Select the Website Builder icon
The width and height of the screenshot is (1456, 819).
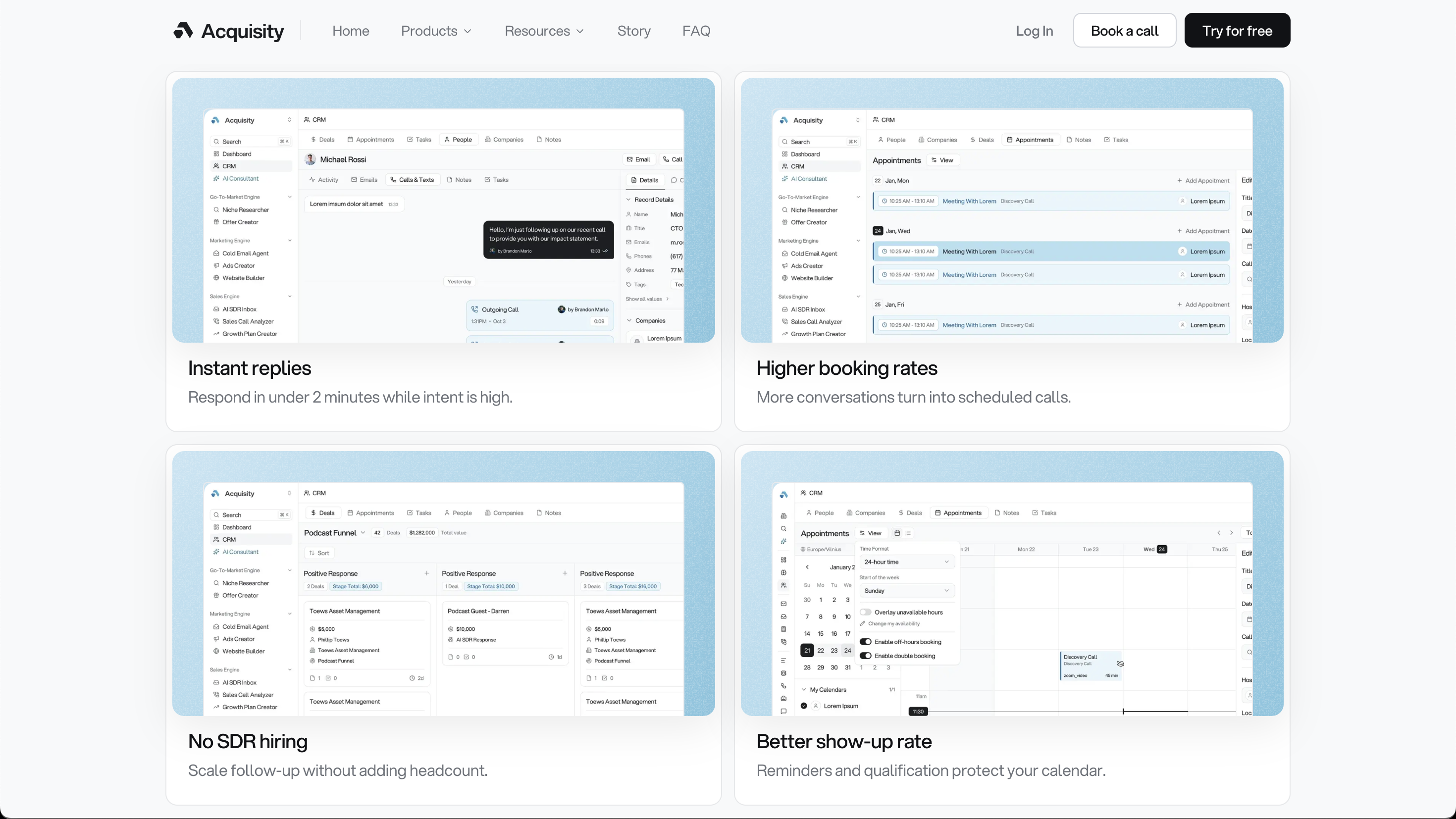coord(217,277)
